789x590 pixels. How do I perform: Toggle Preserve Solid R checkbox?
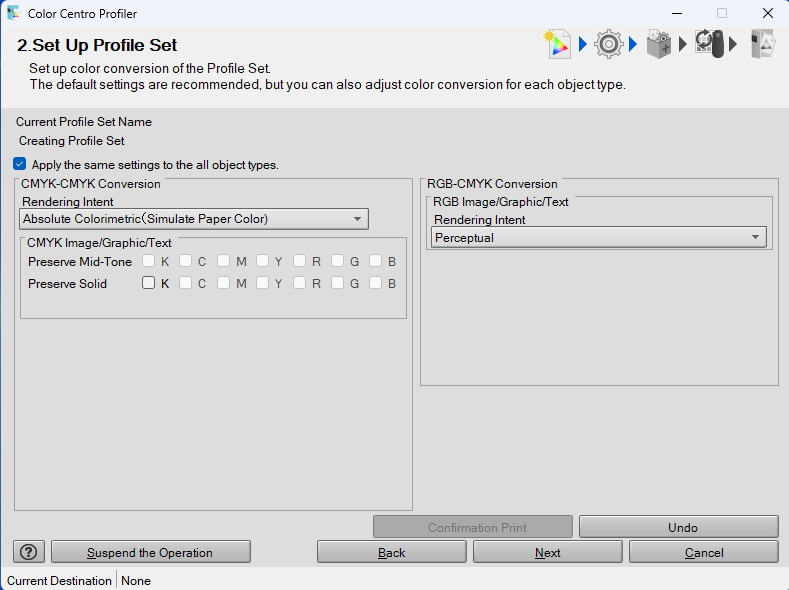click(299, 283)
